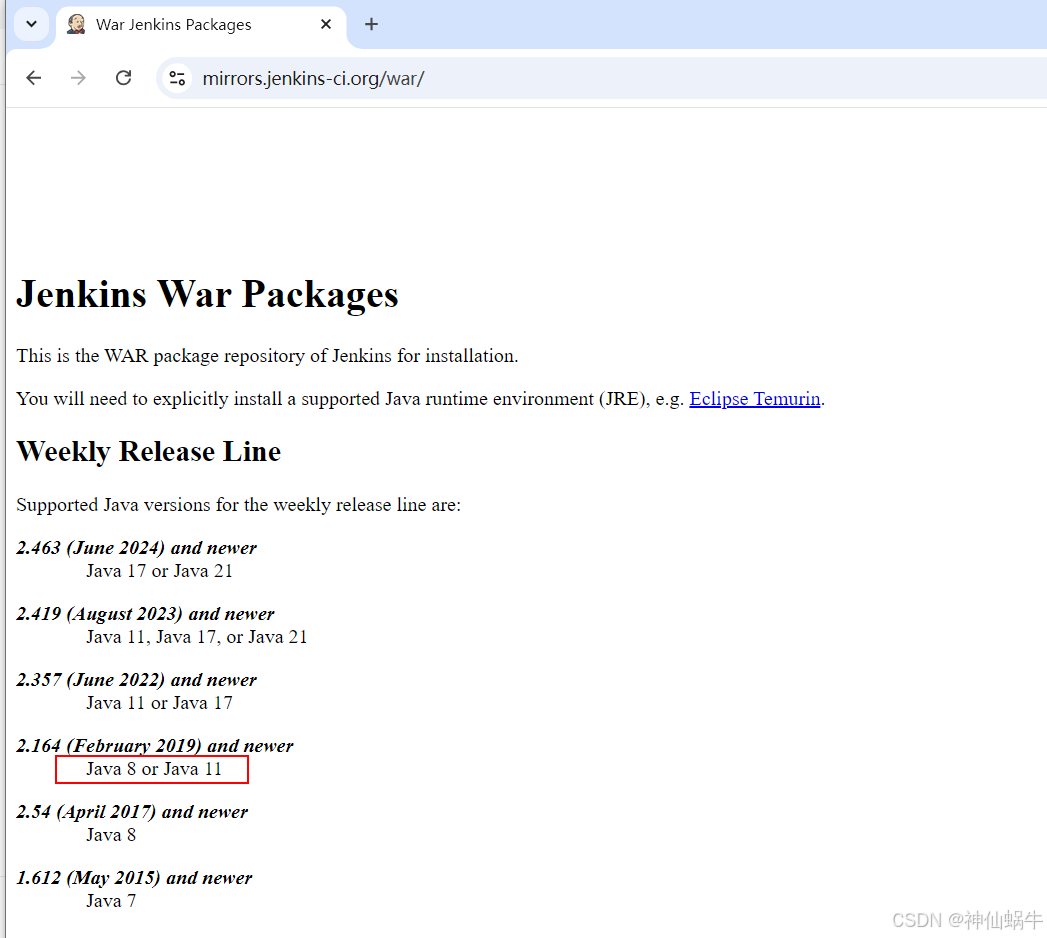Screen dimensions: 1047x938
Task: Click '2.463 (June 2024) and newer'
Action: [x=136, y=547]
